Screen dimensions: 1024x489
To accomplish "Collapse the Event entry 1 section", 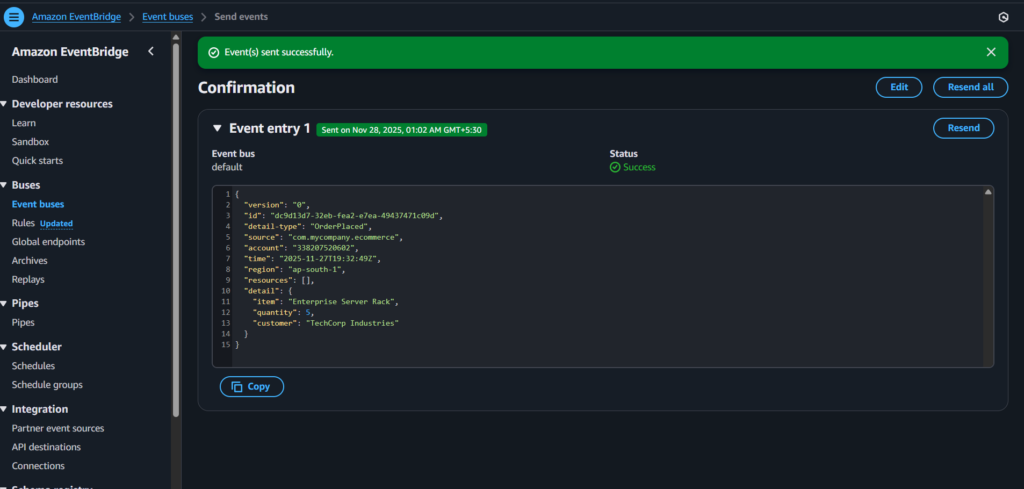I will click(217, 128).
